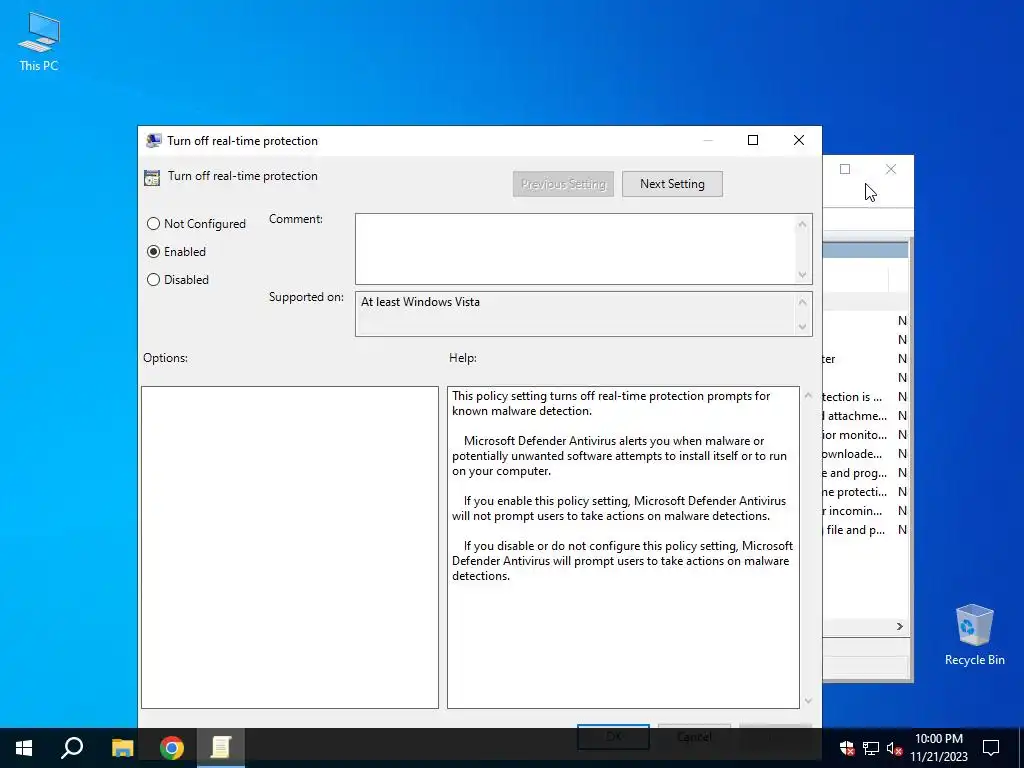Click the Comment box scroll-down arrow
1024x768 pixels.
(803, 275)
